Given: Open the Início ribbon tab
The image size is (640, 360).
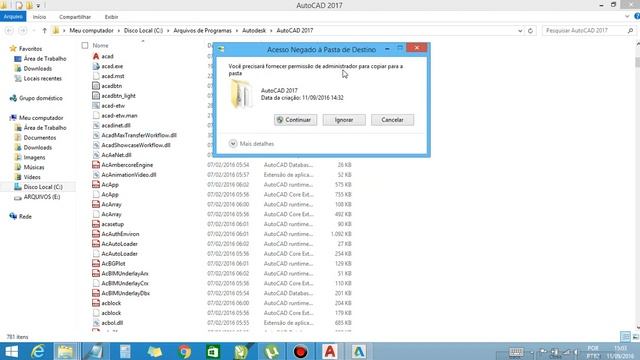Looking at the screenshot, I should click(x=39, y=17).
